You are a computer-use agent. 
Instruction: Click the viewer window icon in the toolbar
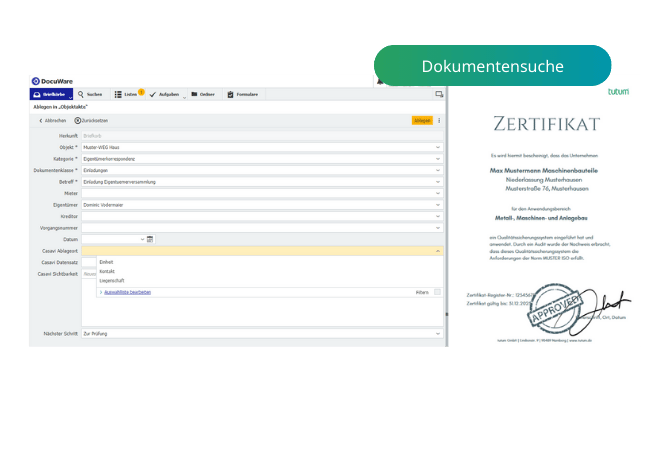(x=439, y=94)
